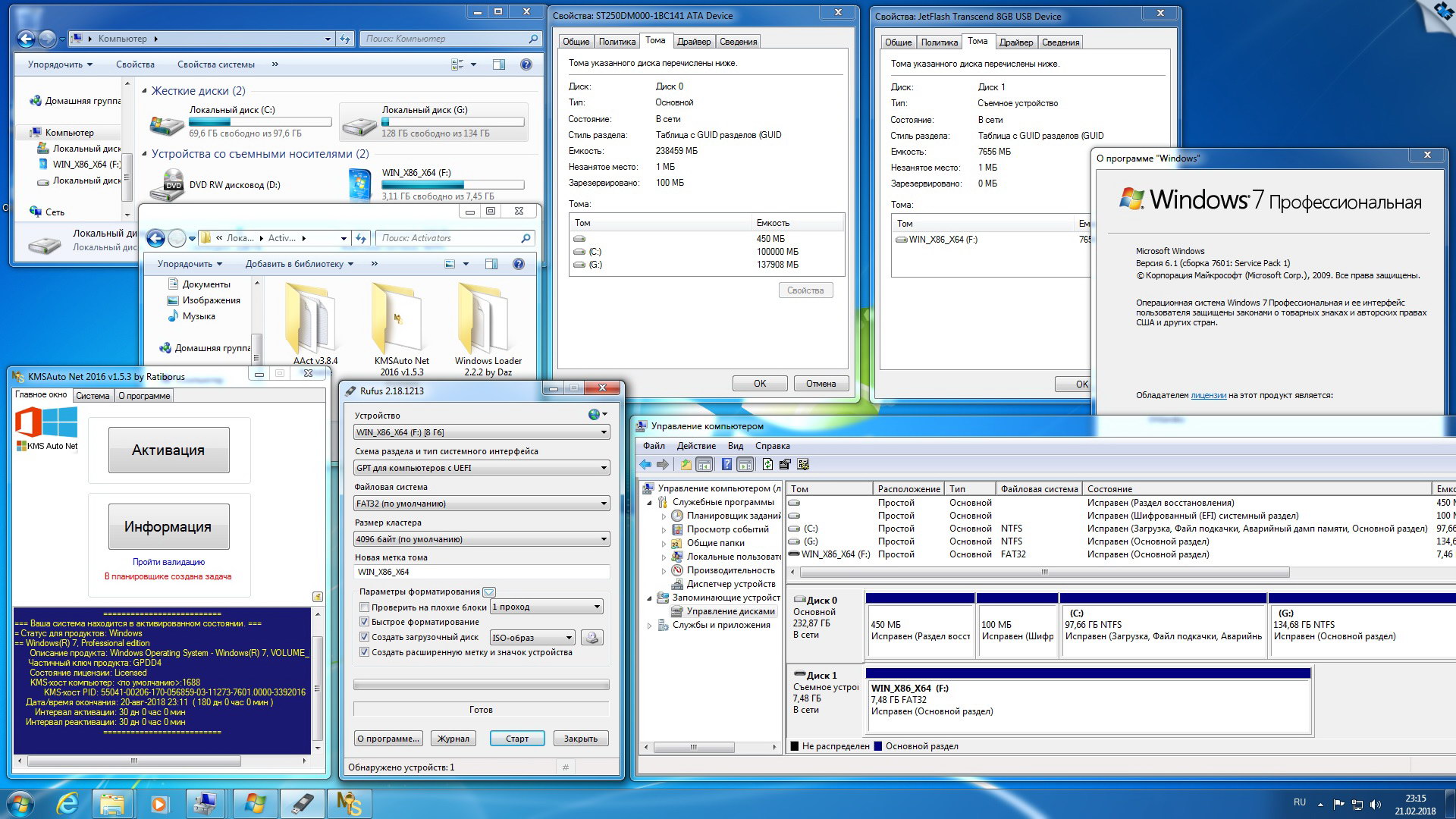Click volume label field WIN_X86_X64

point(482,572)
